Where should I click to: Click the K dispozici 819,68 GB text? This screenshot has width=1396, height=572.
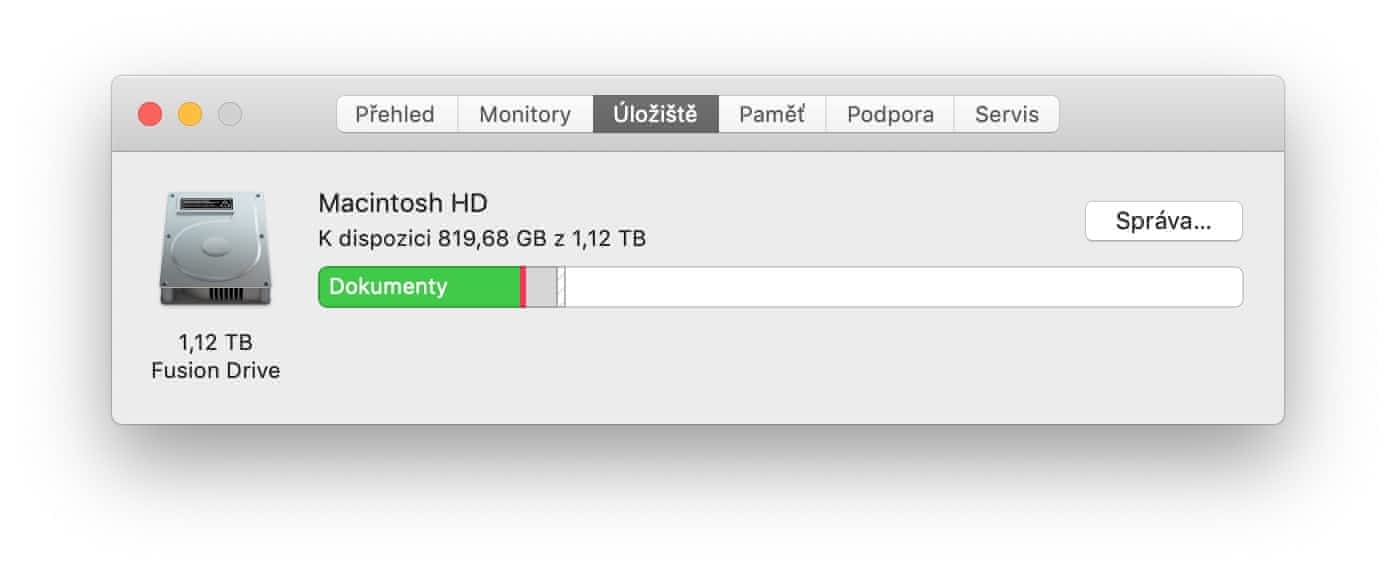point(481,238)
